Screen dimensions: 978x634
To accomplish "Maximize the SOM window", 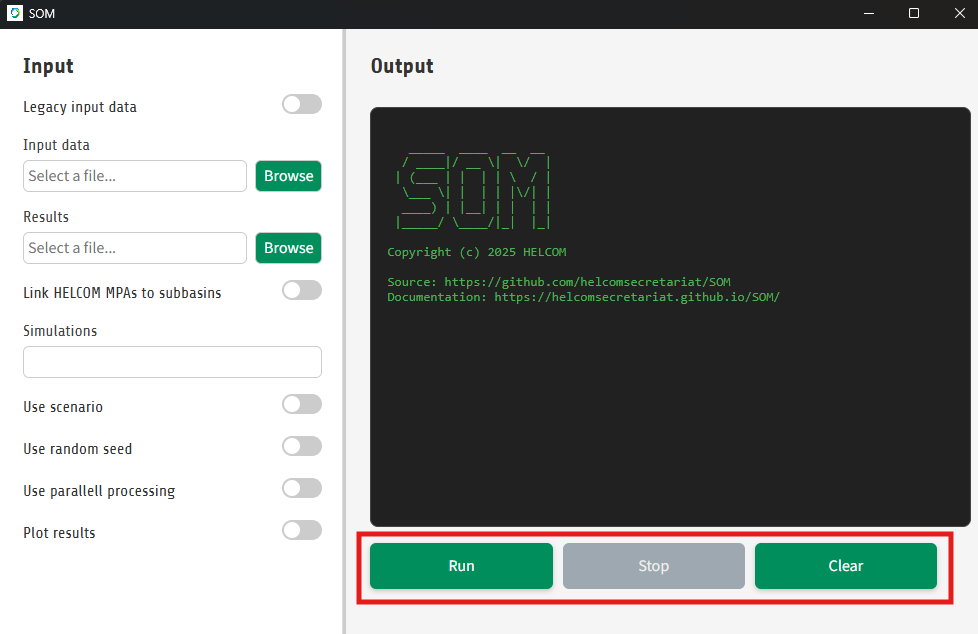I will coord(914,13).
